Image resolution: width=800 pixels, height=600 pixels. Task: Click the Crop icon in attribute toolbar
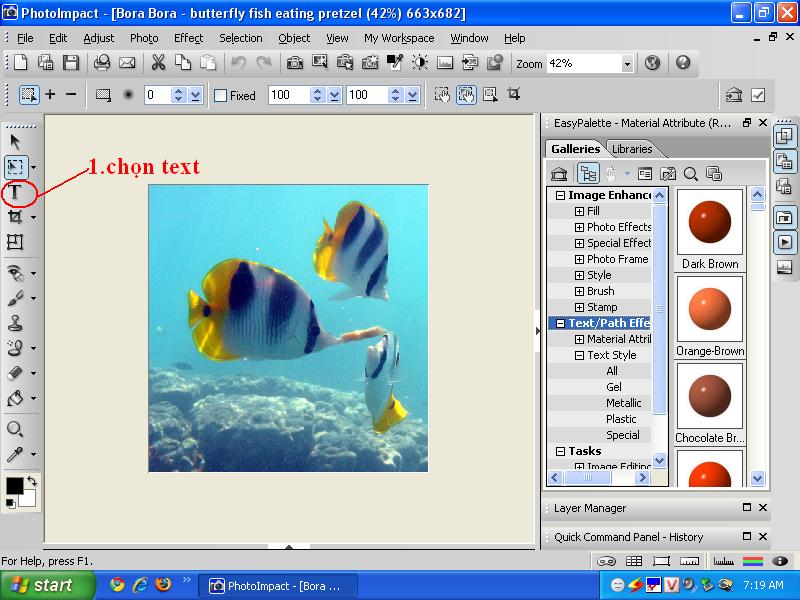point(514,94)
